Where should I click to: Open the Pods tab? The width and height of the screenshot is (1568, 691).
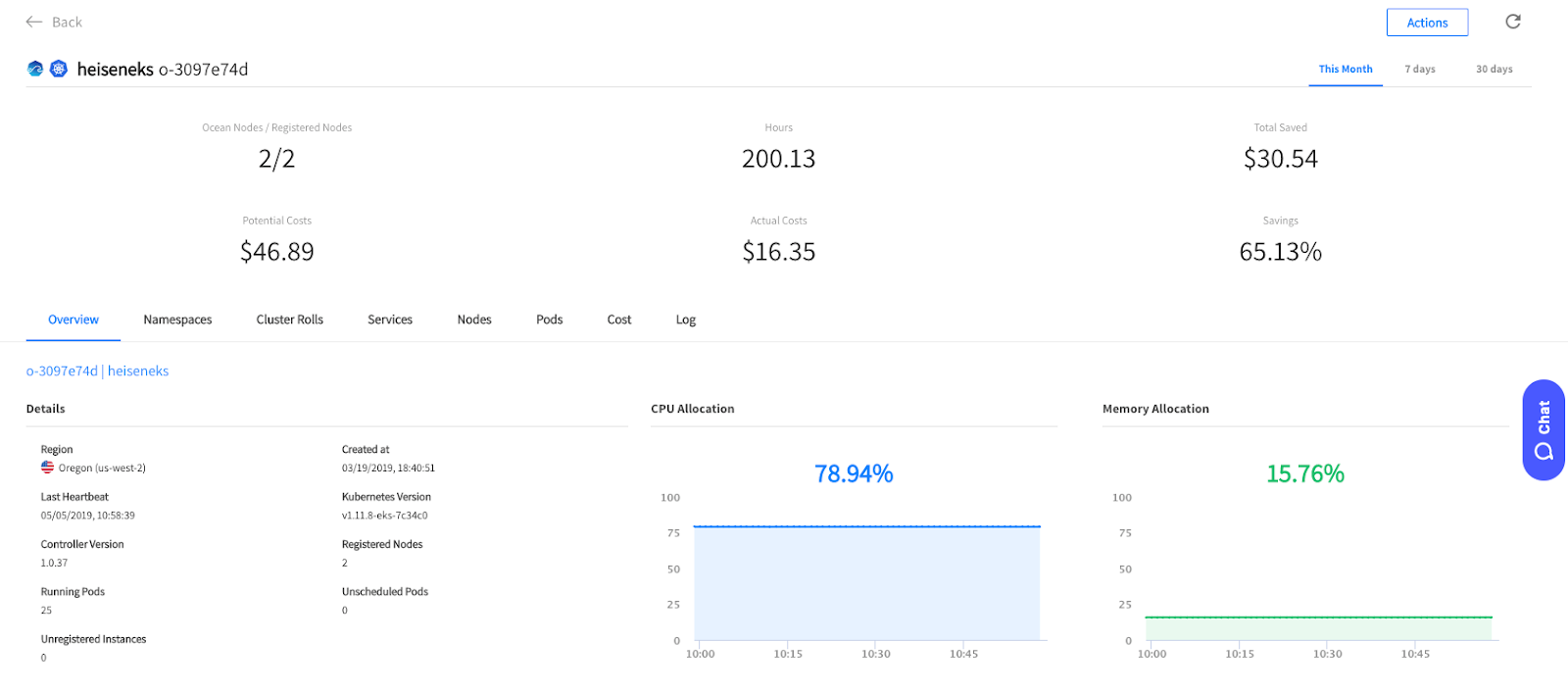pyautogui.click(x=549, y=320)
